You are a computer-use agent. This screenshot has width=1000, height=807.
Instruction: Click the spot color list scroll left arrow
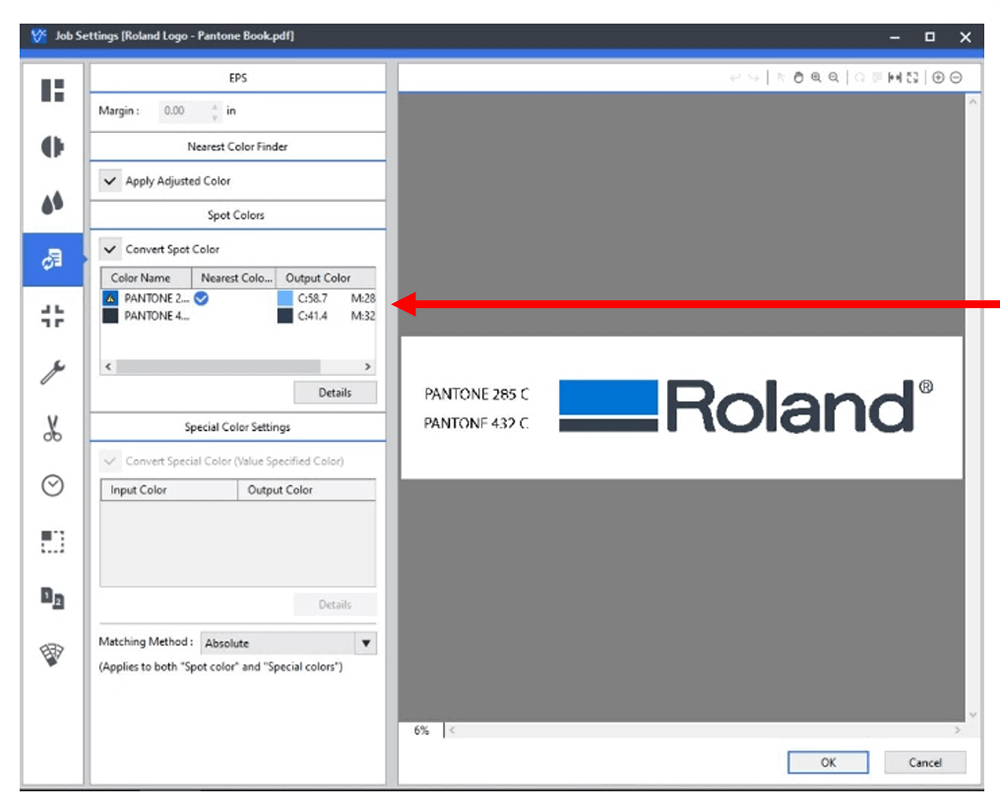click(x=108, y=366)
